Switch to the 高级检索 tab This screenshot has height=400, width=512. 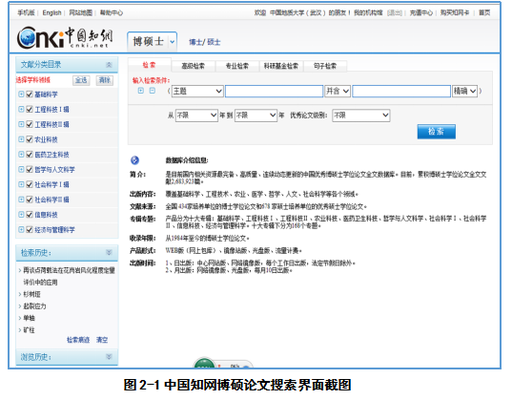(x=193, y=66)
